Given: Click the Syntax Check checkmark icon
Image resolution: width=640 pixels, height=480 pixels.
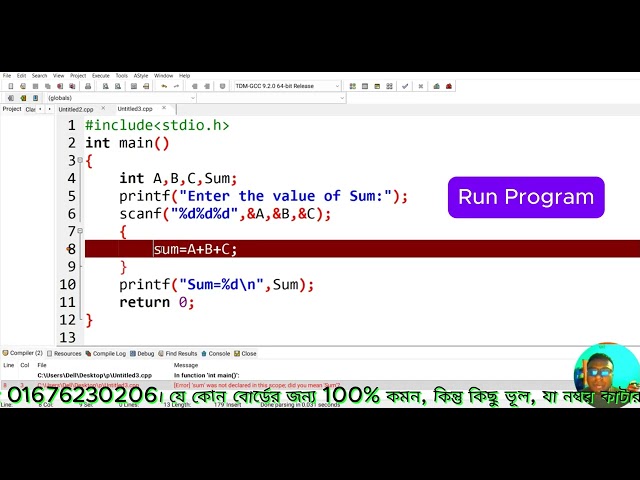Looking at the screenshot, I should 405,86.
